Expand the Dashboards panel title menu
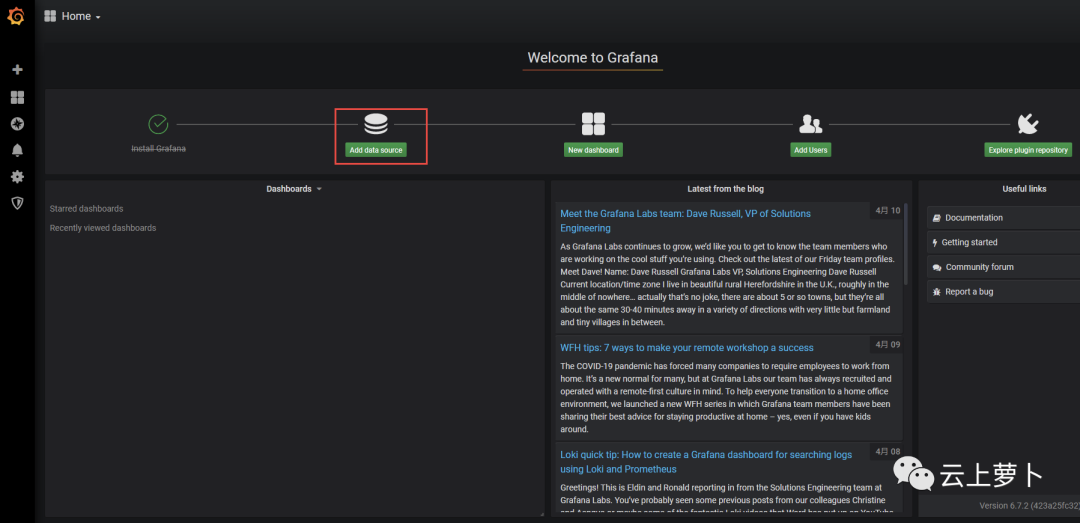The image size is (1080, 523). [294, 189]
